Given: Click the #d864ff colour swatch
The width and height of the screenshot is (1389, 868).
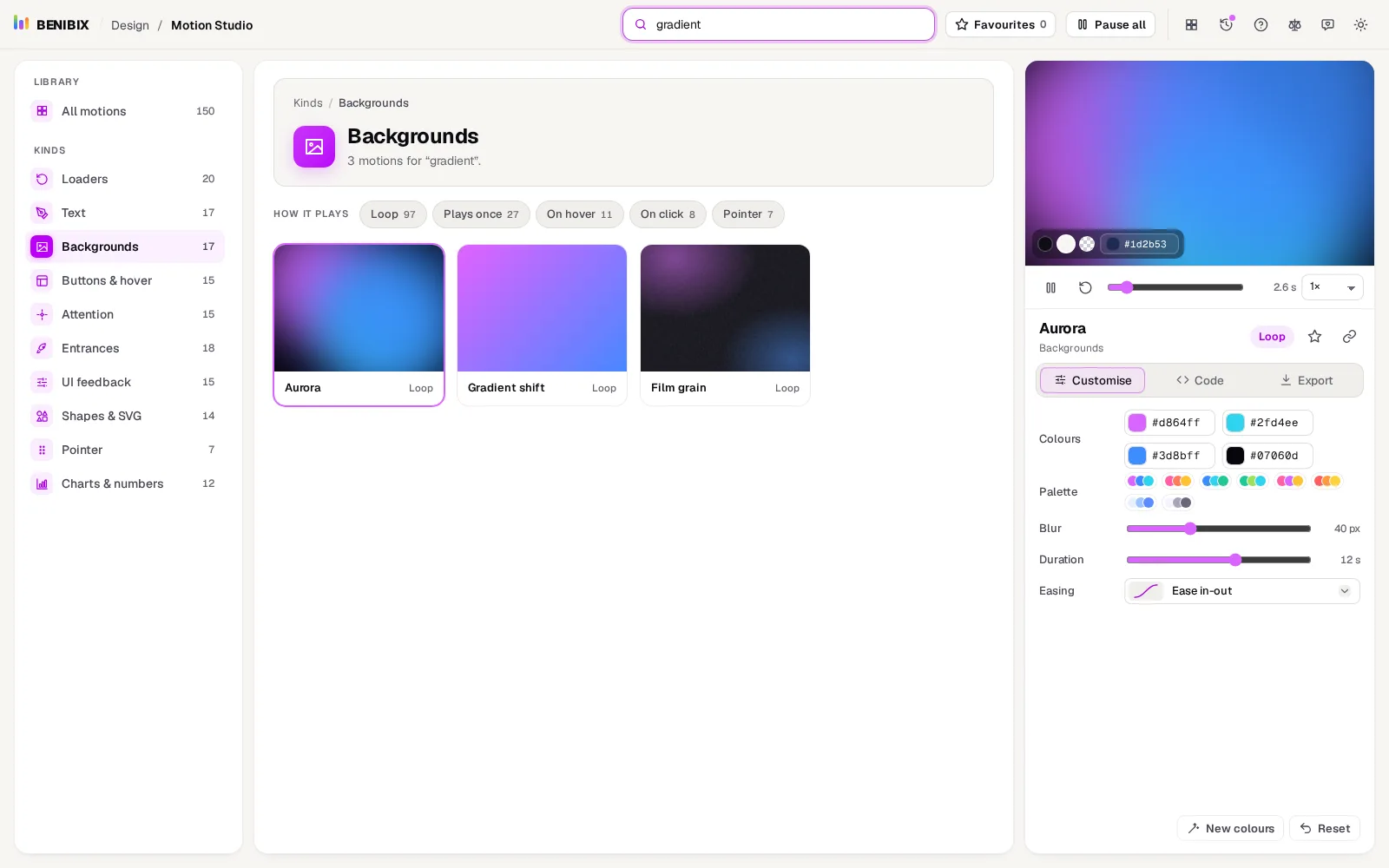Looking at the screenshot, I should point(1137,423).
